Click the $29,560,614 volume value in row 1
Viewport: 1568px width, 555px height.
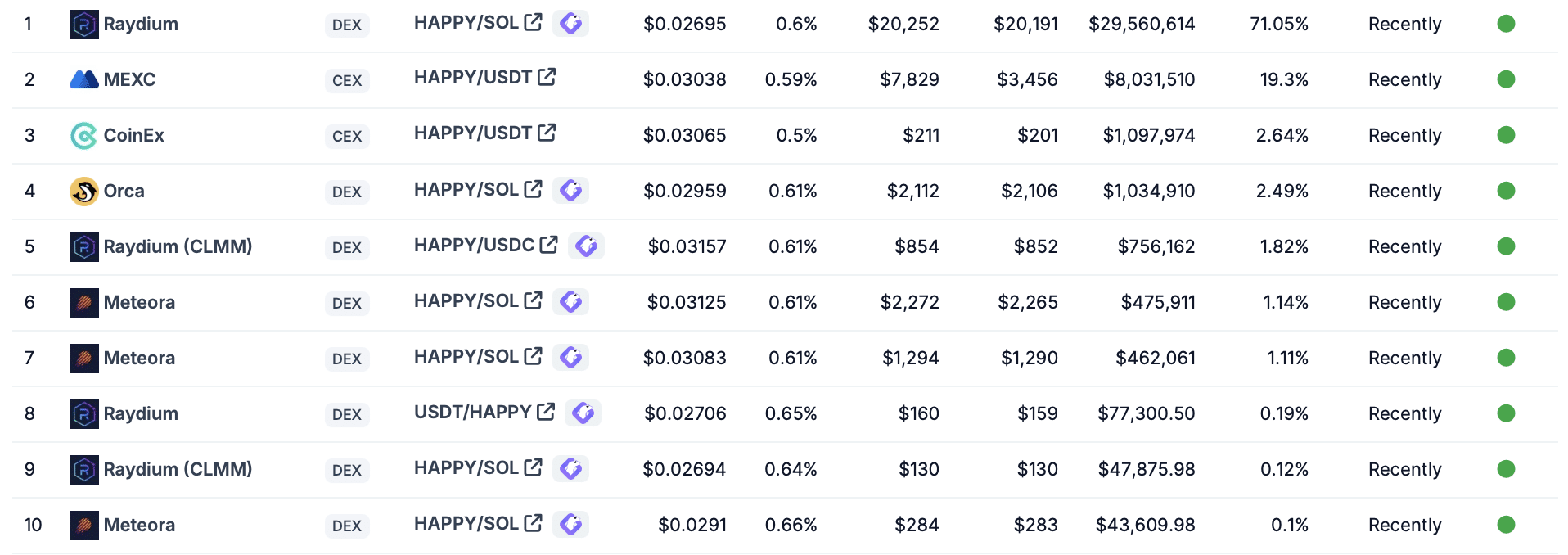pos(1142,25)
